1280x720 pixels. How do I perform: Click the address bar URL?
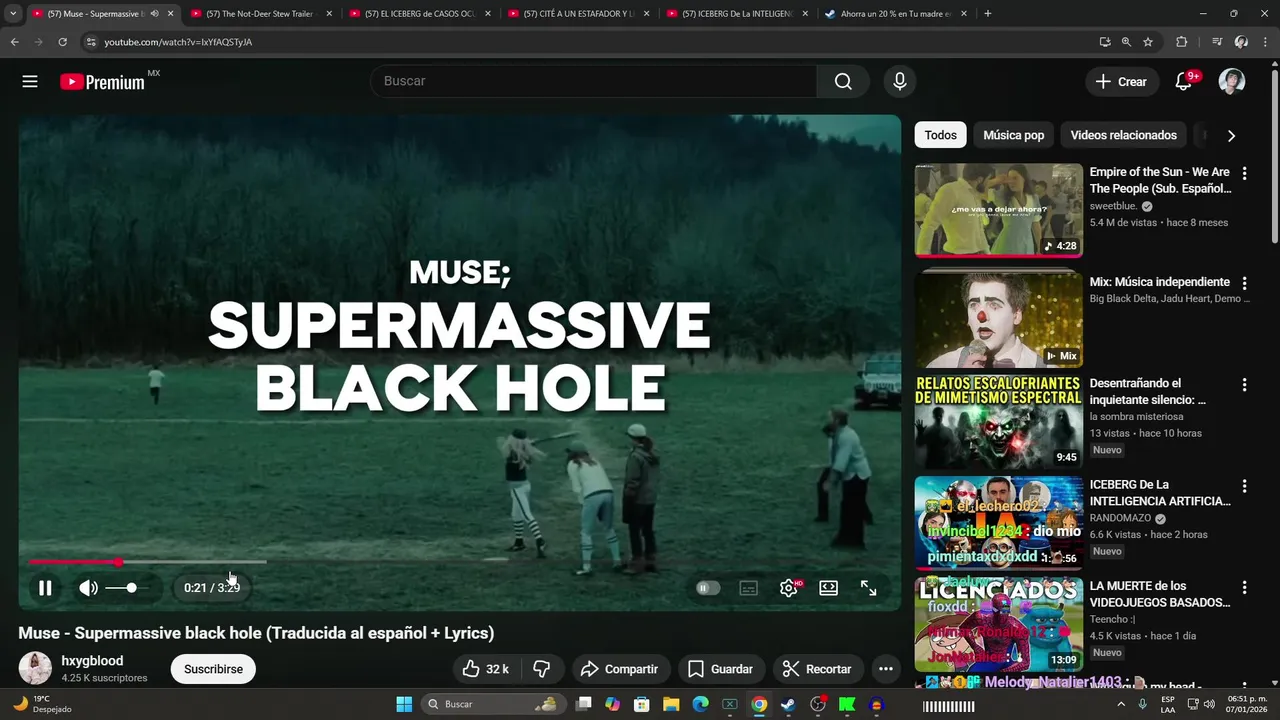click(179, 42)
